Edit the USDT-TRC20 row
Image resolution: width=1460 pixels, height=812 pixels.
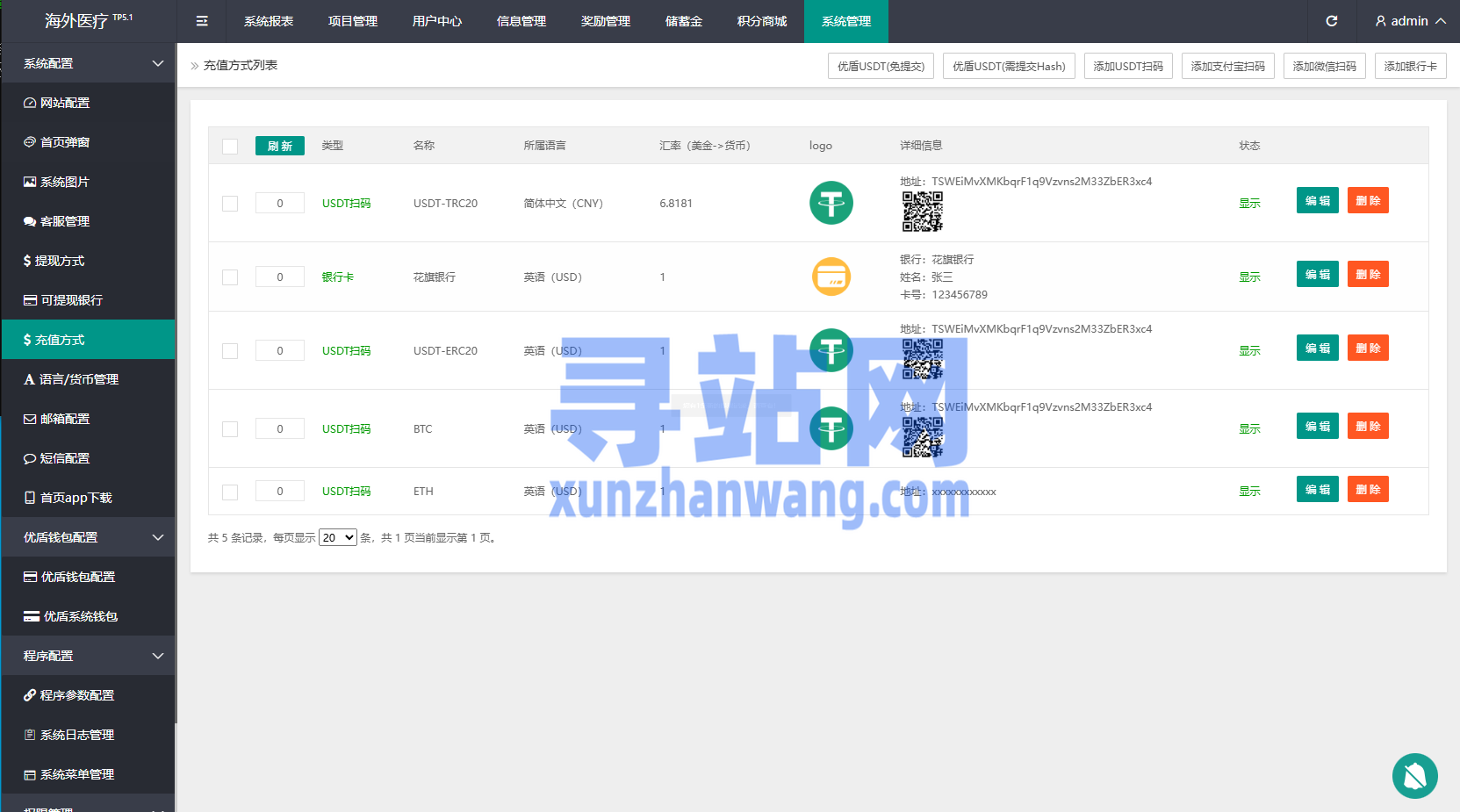pos(1318,200)
